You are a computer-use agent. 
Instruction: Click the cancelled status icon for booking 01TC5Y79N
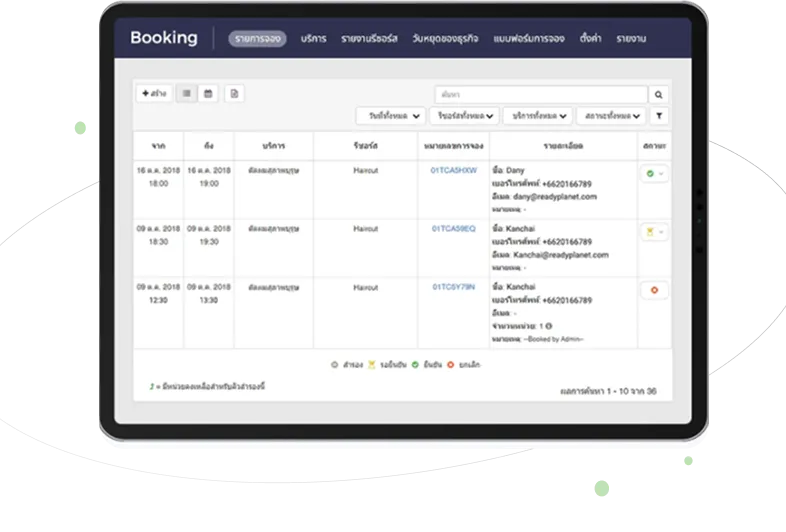point(654,291)
